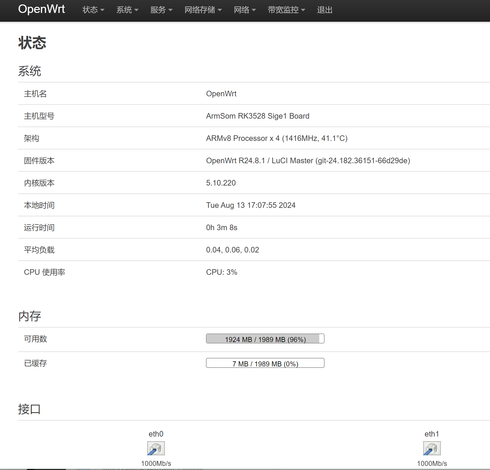This screenshot has width=490, height=470.
Task: Click the eth0 interface name
Action: [x=156, y=434]
